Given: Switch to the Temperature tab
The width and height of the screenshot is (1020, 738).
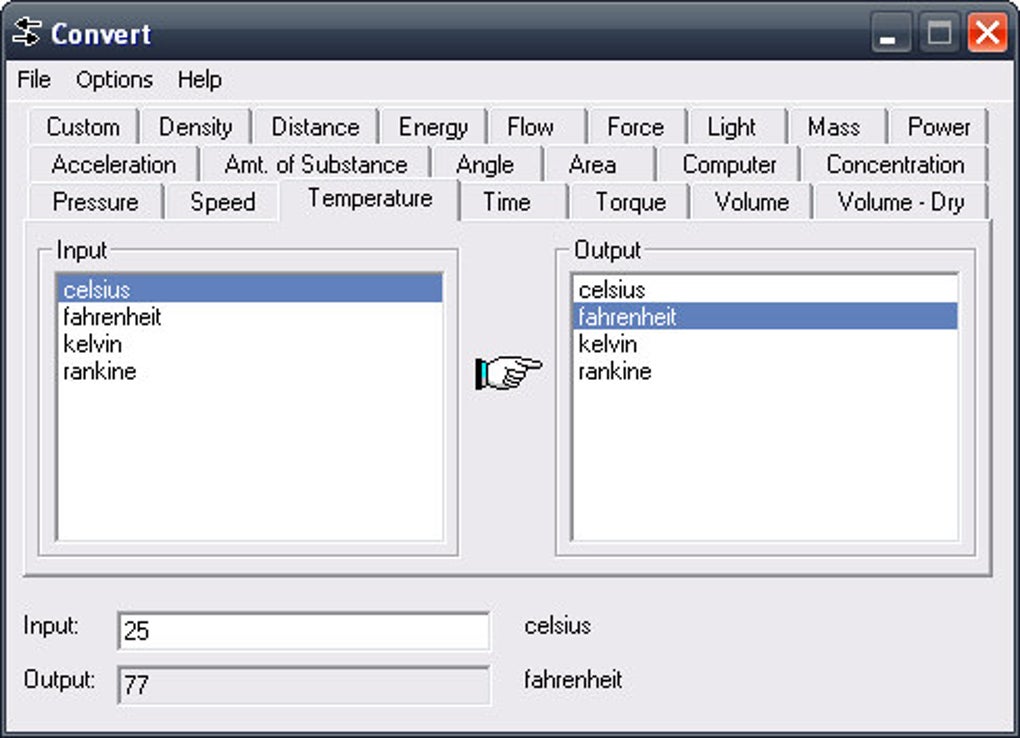Looking at the screenshot, I should [368, 199].
